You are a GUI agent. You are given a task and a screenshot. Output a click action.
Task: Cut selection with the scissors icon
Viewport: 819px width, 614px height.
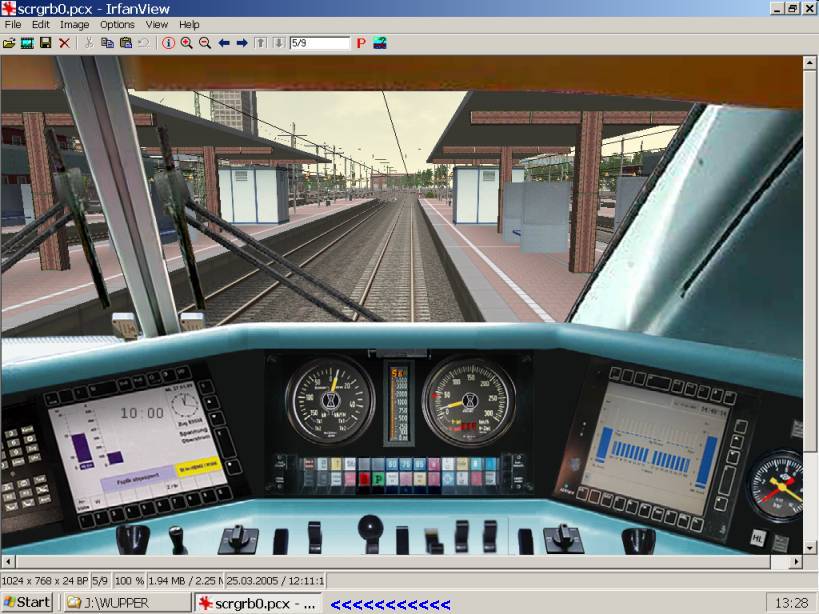pyautogui.click(x=89, y=43)
